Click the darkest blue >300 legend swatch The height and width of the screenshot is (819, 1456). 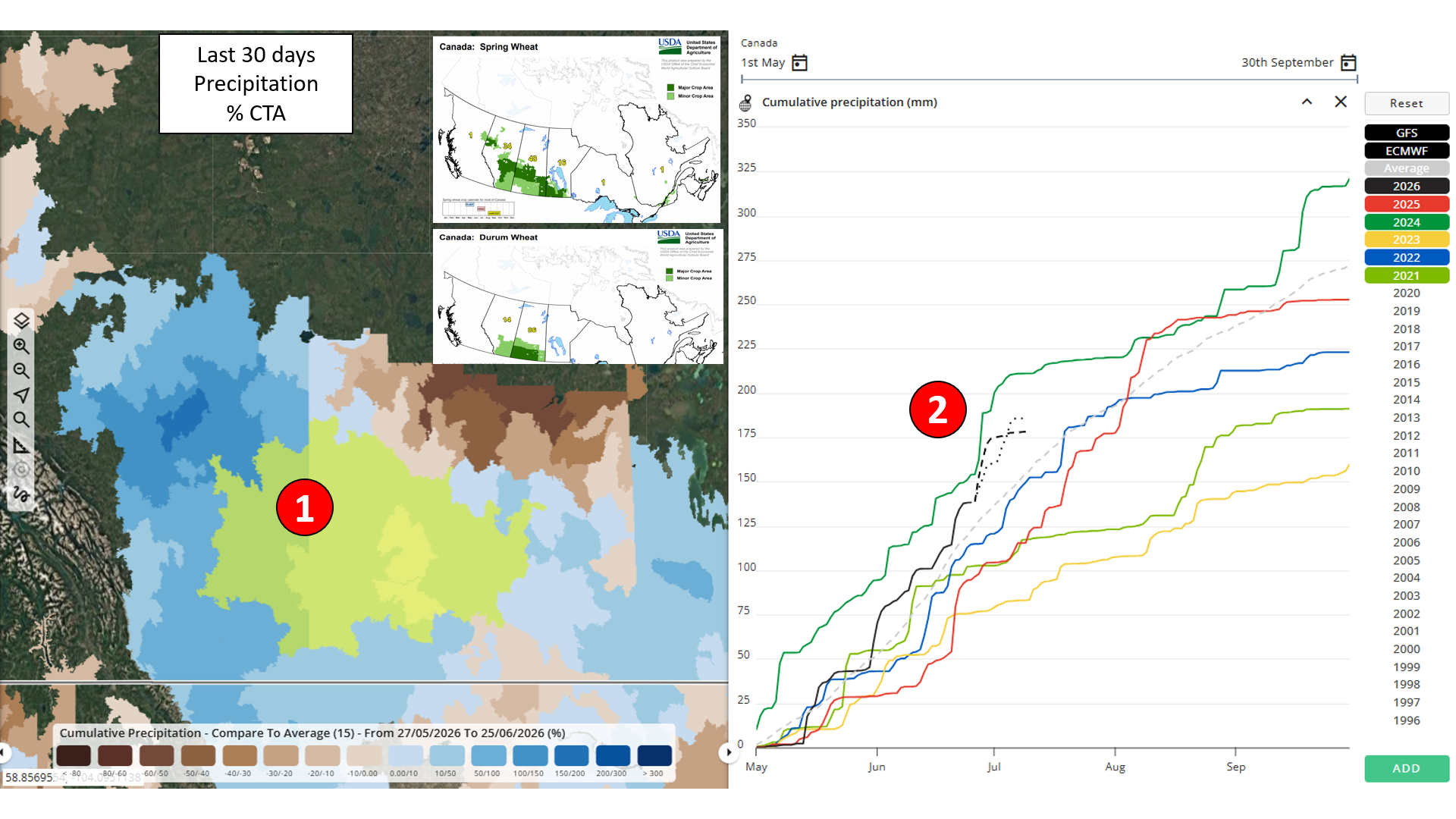654,755
